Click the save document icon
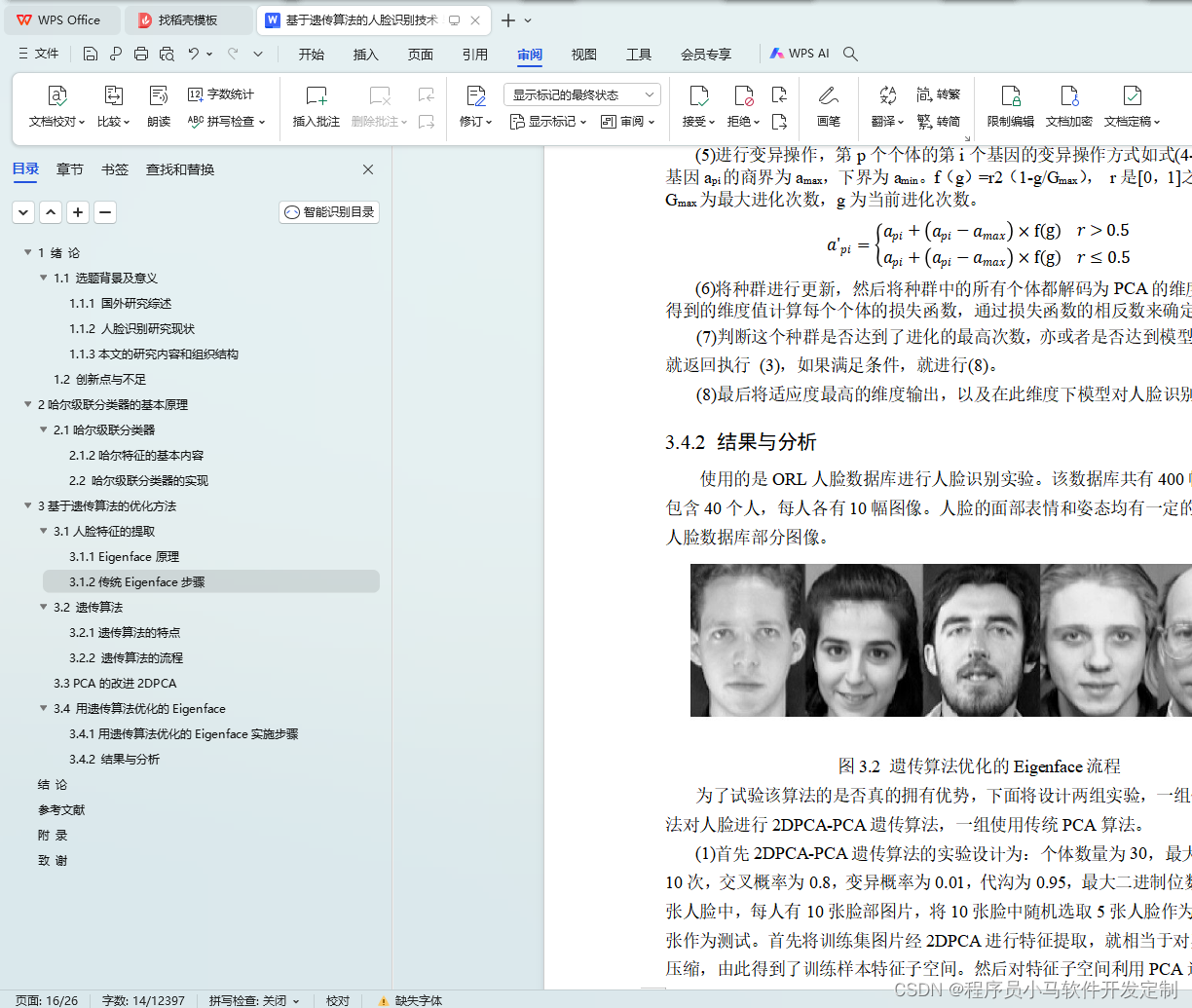Screen dimensions: 1192x1008 tap(90, 54)
